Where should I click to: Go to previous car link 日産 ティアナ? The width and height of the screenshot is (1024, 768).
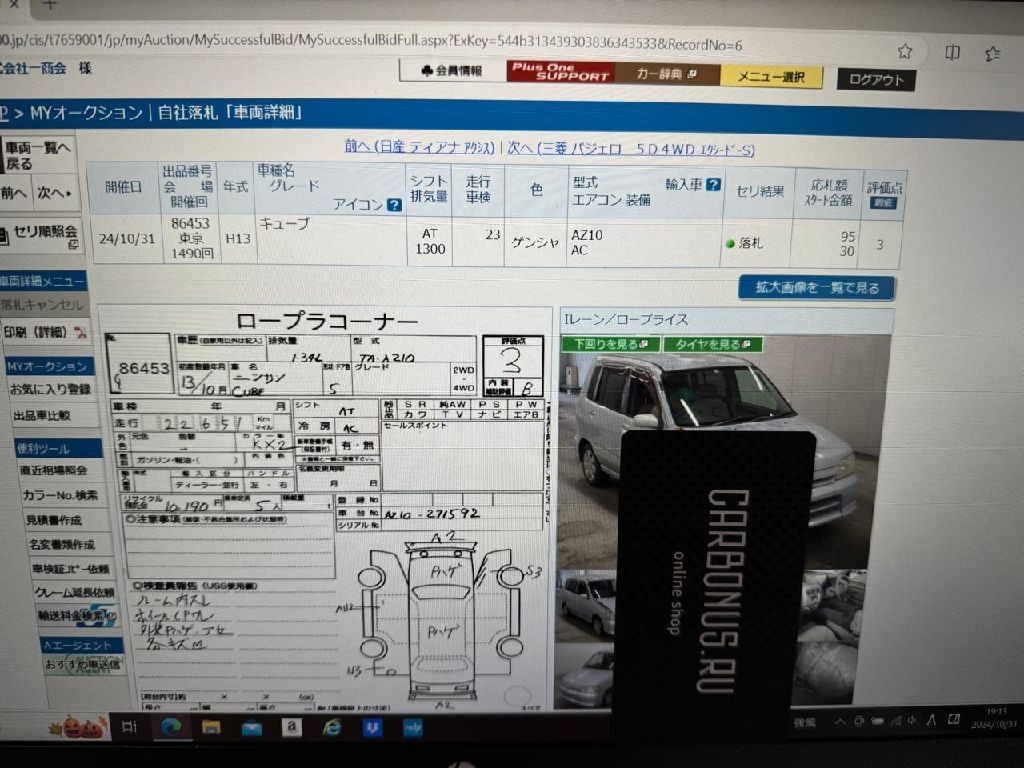tap(419, 146)
